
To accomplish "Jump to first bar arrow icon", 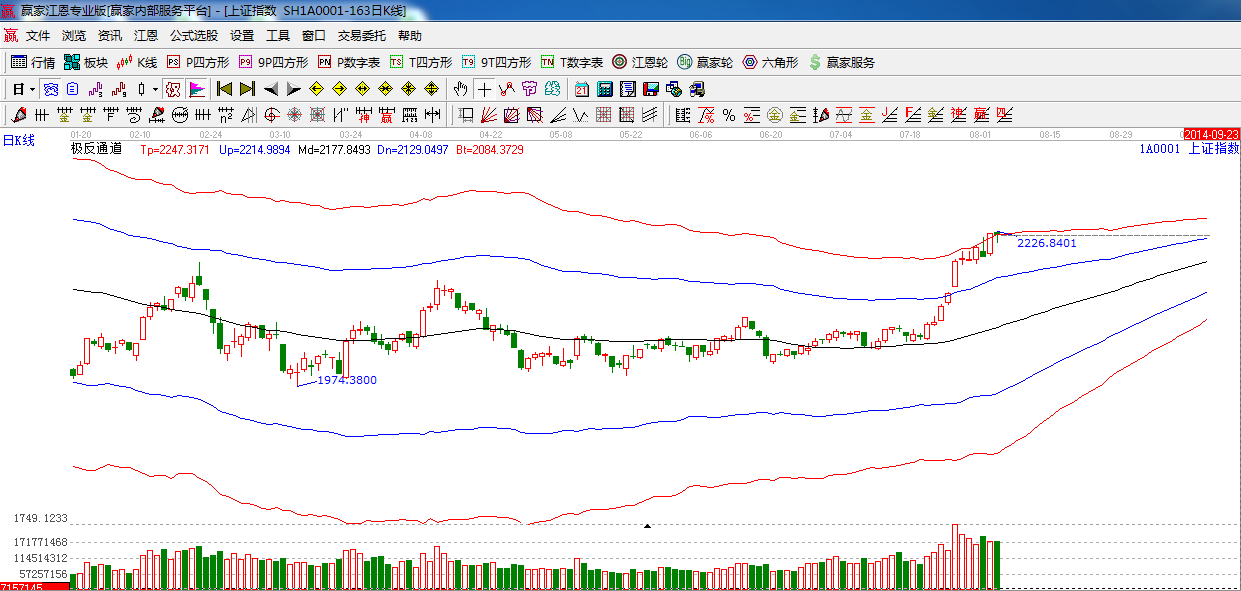I will tap(225, 89).
